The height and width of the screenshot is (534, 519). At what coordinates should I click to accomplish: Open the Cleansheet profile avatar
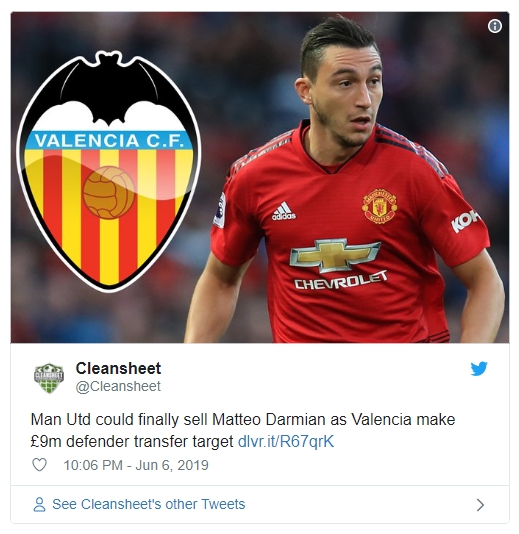coord(49,378)
